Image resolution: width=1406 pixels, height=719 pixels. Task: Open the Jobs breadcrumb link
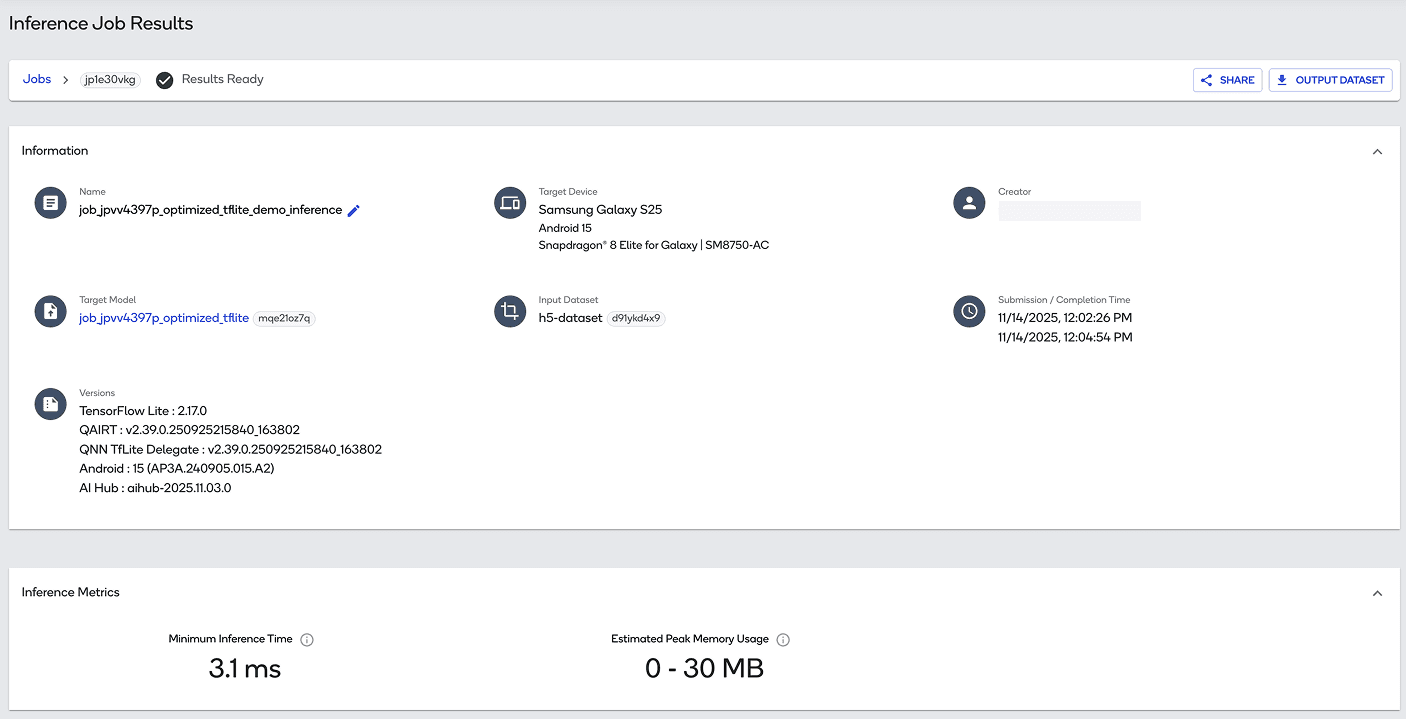point(36,79)
